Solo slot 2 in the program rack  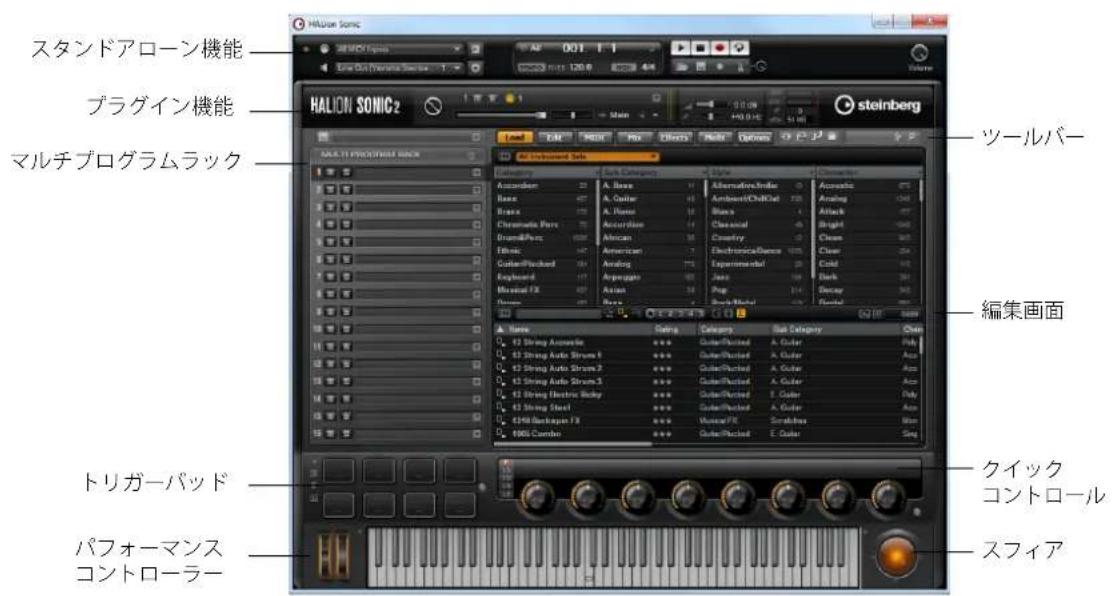pyautogui.click(x=345, y=190)
